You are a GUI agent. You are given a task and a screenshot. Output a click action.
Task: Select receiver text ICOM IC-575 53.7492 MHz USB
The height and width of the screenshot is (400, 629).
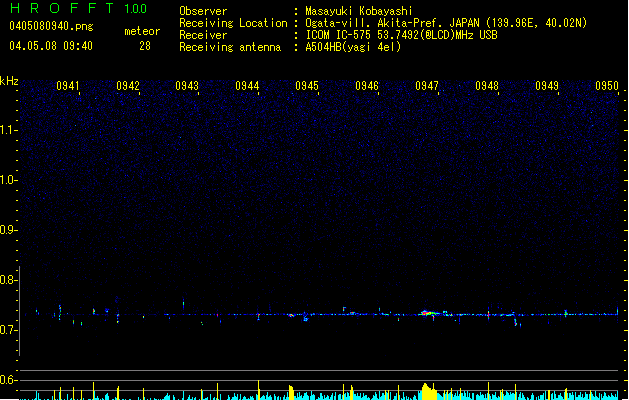pos(402,35)
